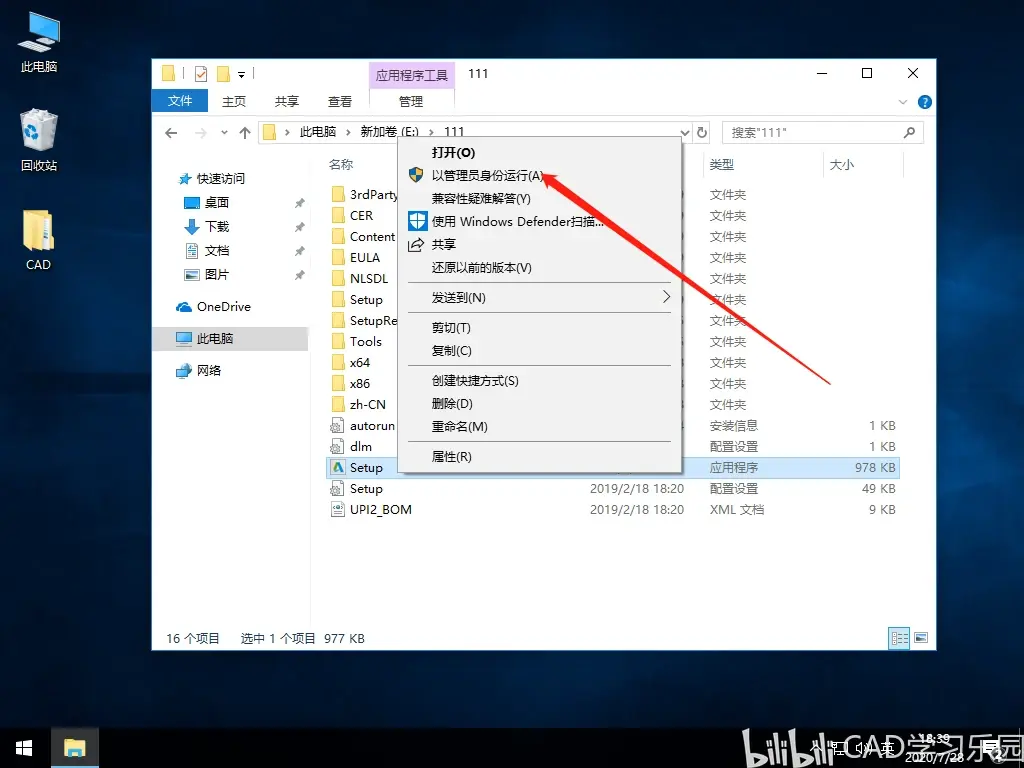Select the EULA folder

coord(356,257)
